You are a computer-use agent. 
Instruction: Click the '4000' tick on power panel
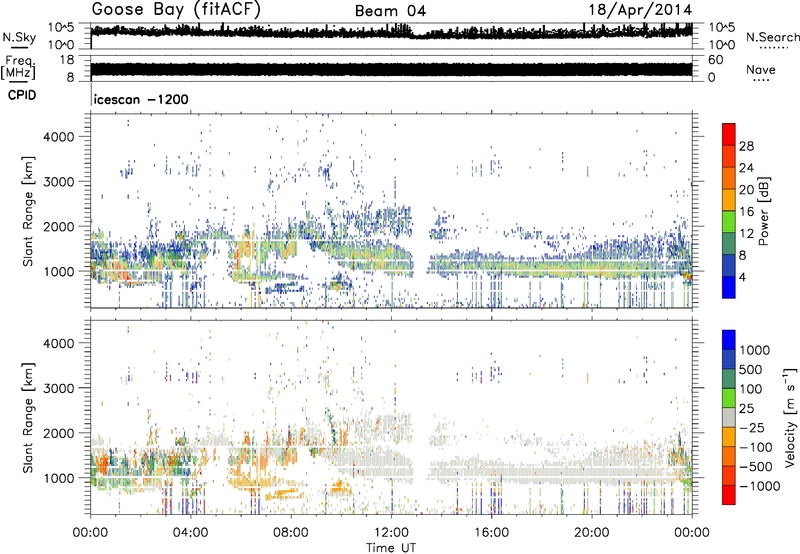point(58,137)
